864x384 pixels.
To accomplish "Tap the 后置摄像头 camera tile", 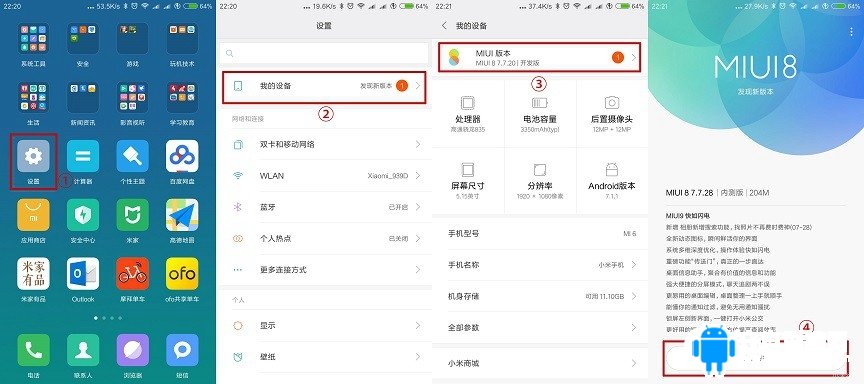I will click(612, 114).
